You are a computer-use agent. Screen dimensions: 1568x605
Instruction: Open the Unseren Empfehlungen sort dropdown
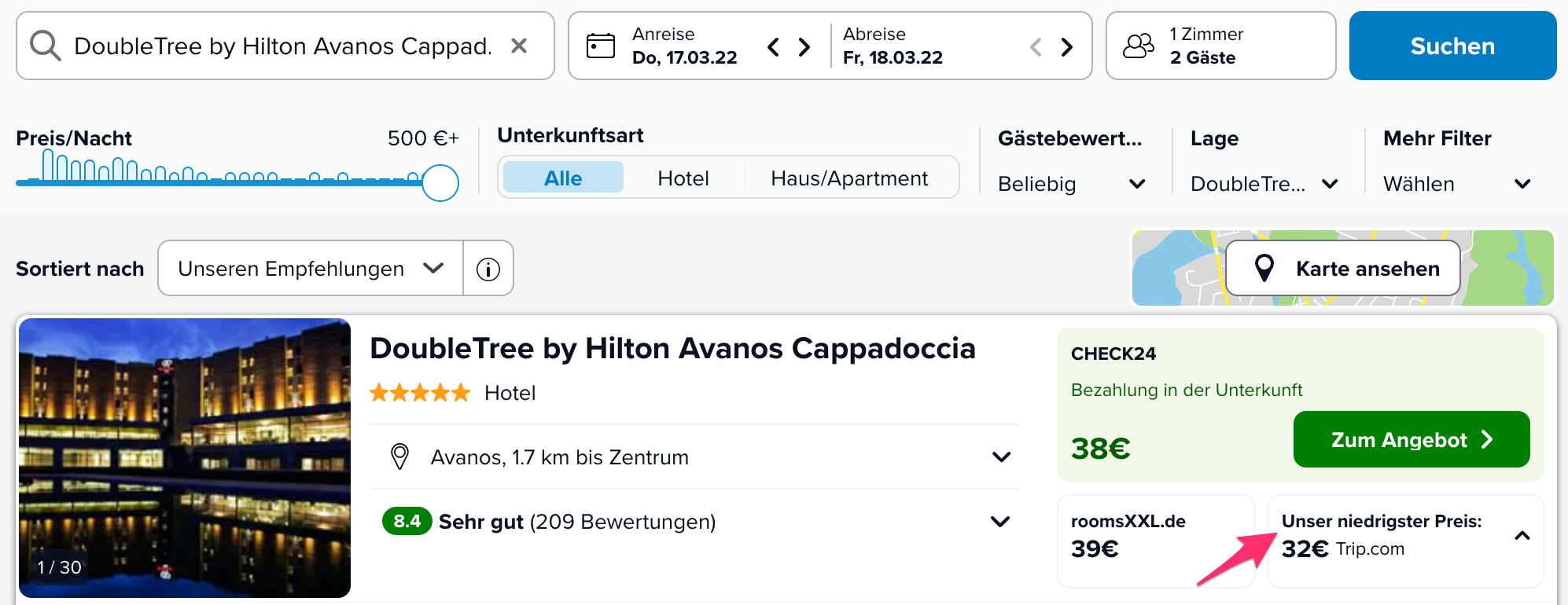pyautogui.click(x=311, y=268)
